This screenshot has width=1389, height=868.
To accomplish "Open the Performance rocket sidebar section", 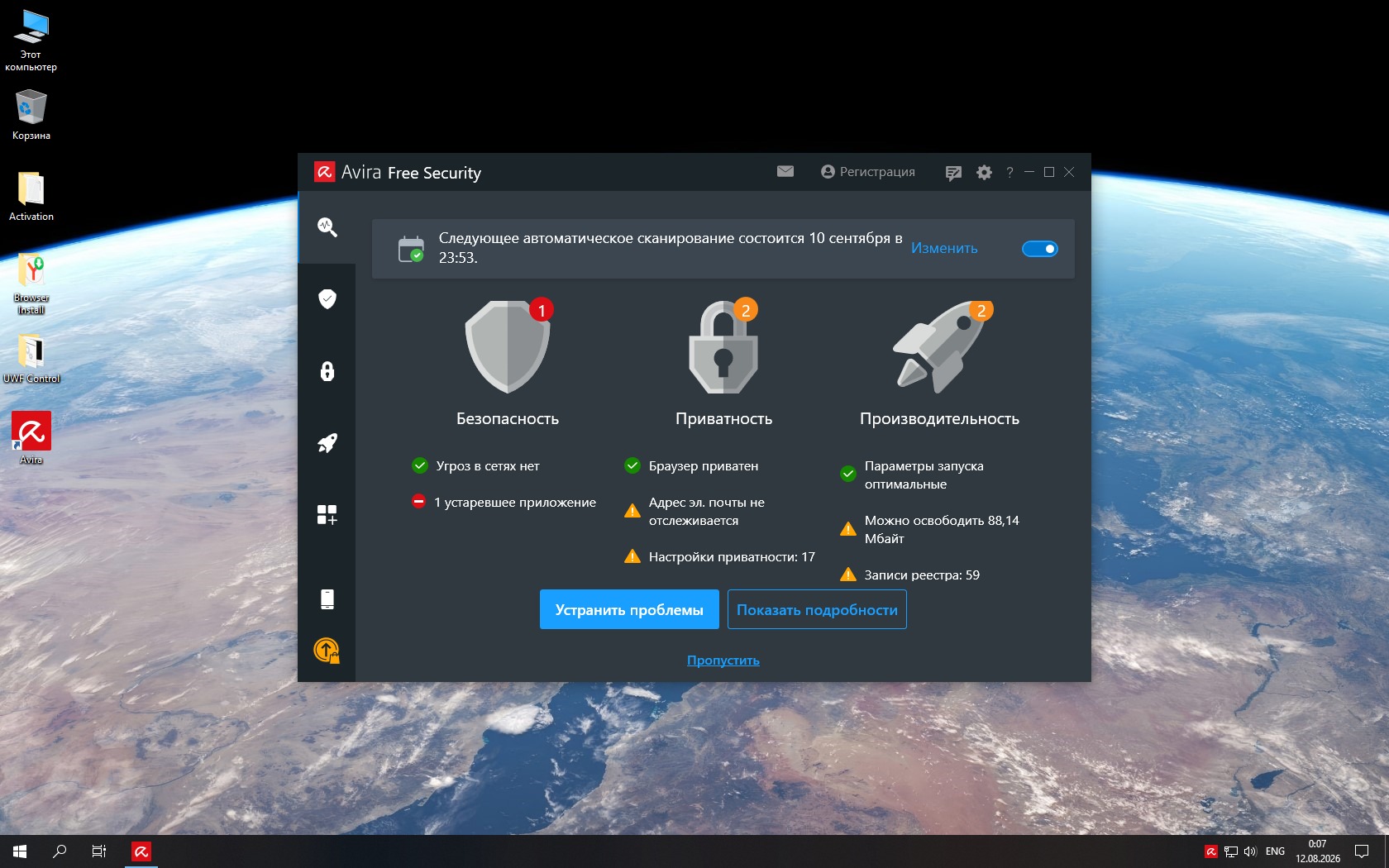I will click(327, 443).
